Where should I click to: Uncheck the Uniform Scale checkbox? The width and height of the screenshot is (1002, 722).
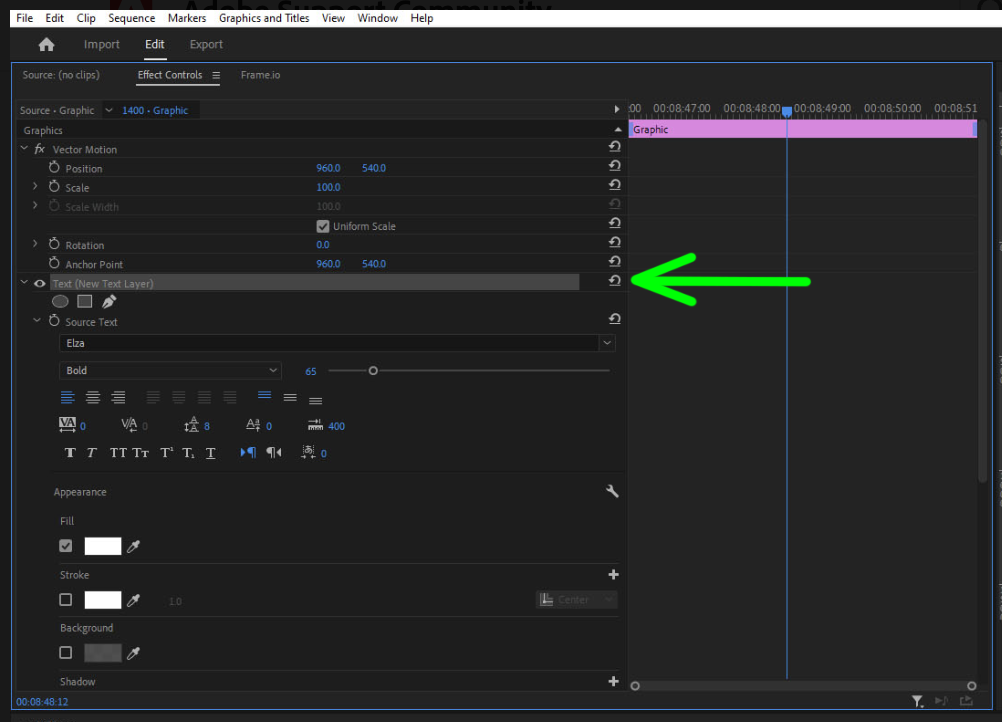click(323, 225)
